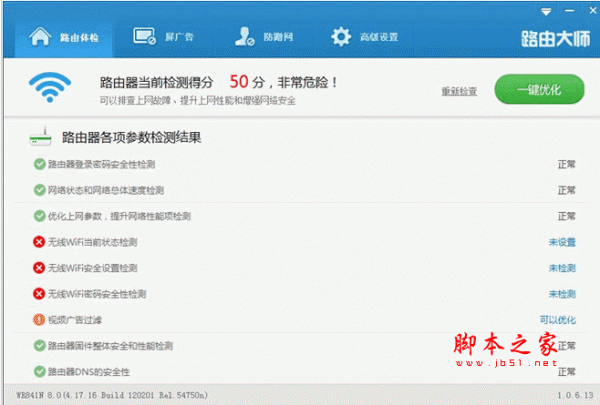Click red X for 无线WiFi当前状态检测
Viewport: 600px width, 405px height.
tap(39, 242)
